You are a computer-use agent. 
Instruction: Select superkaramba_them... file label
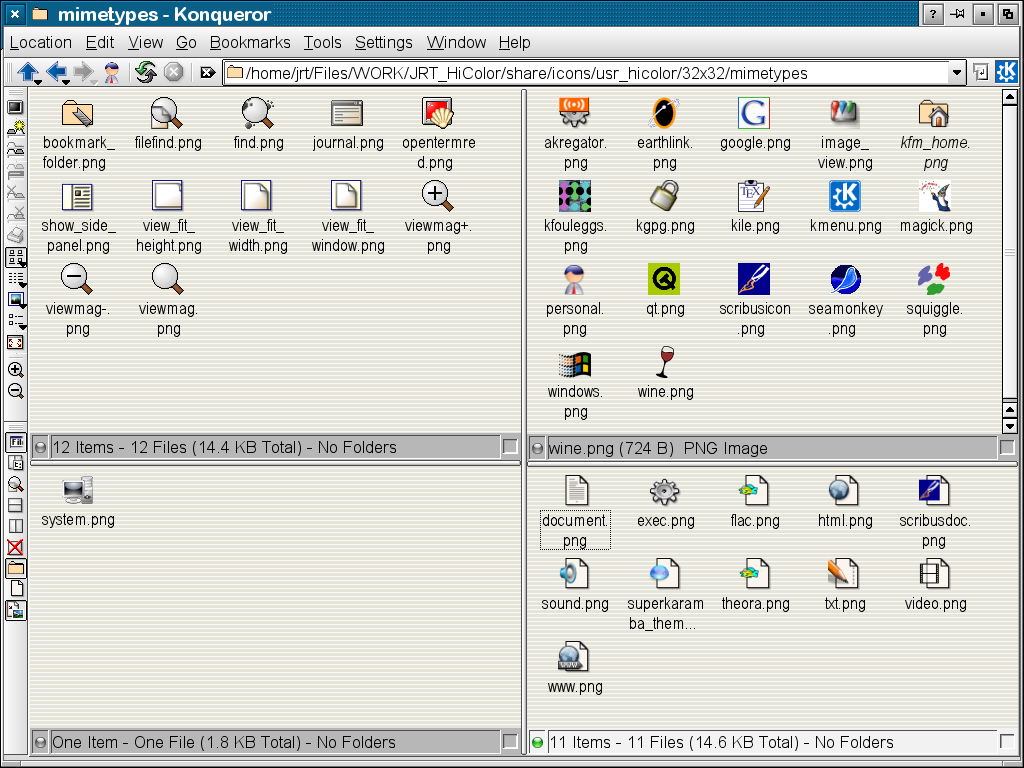pos(665,613)
